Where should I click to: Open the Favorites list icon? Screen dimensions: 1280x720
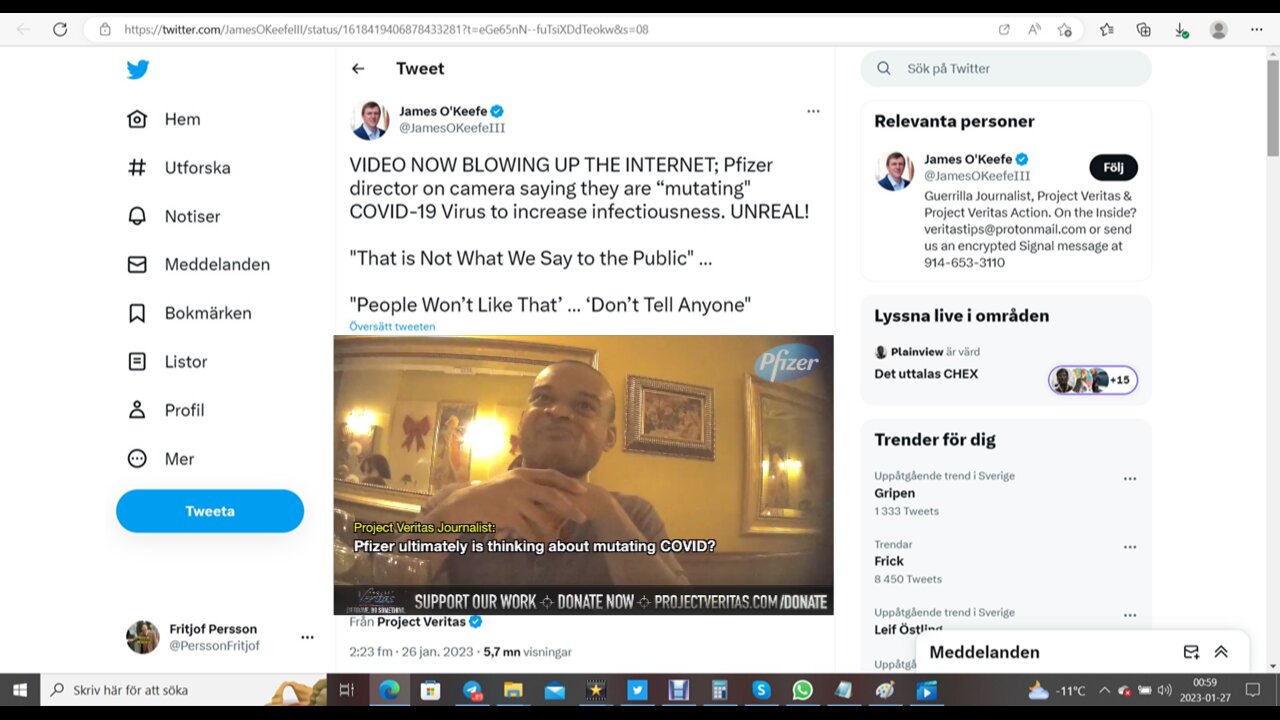click(1107, 29)
